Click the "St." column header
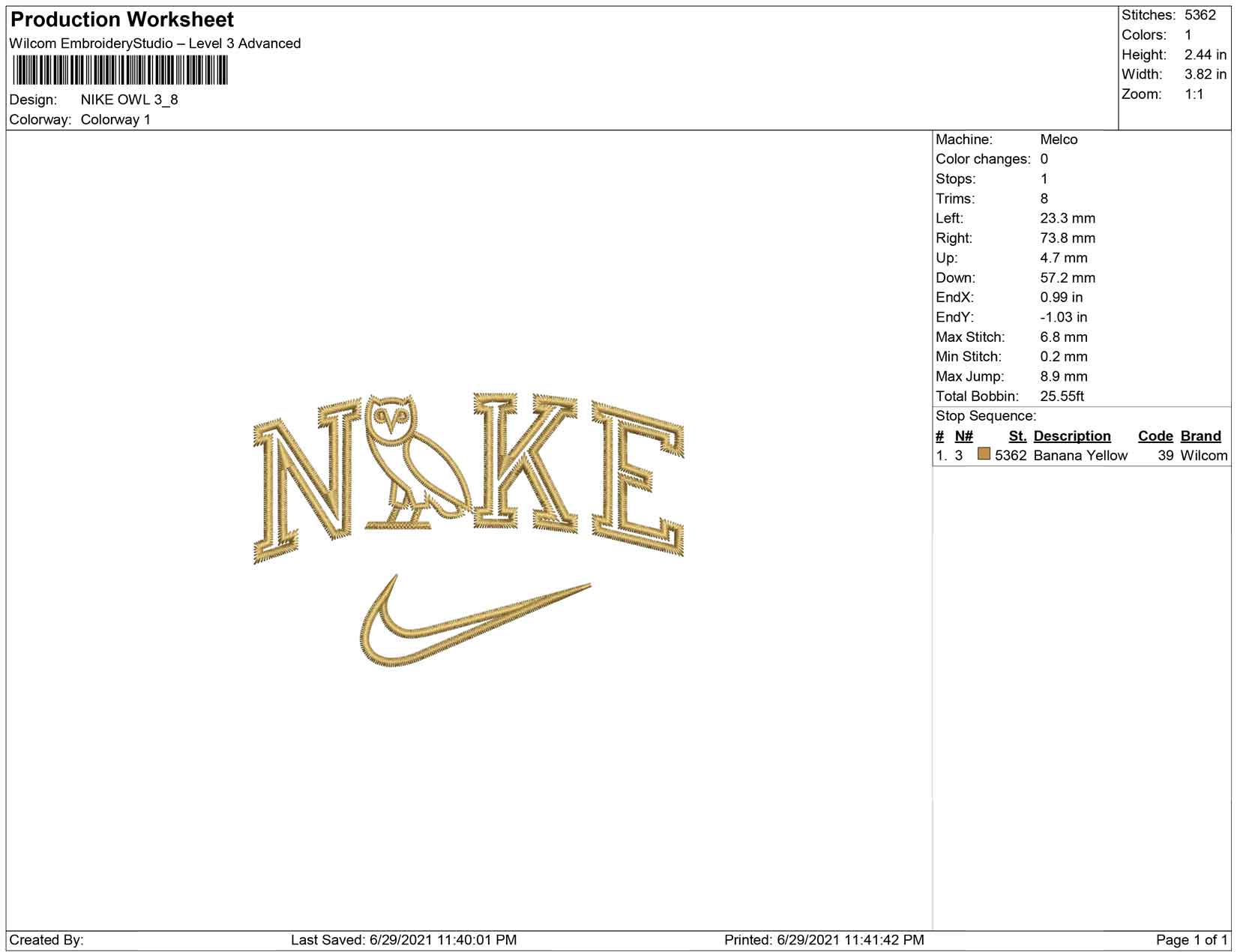The width and height of the screenshot is (1237, 952). [x=1017, y=436]
